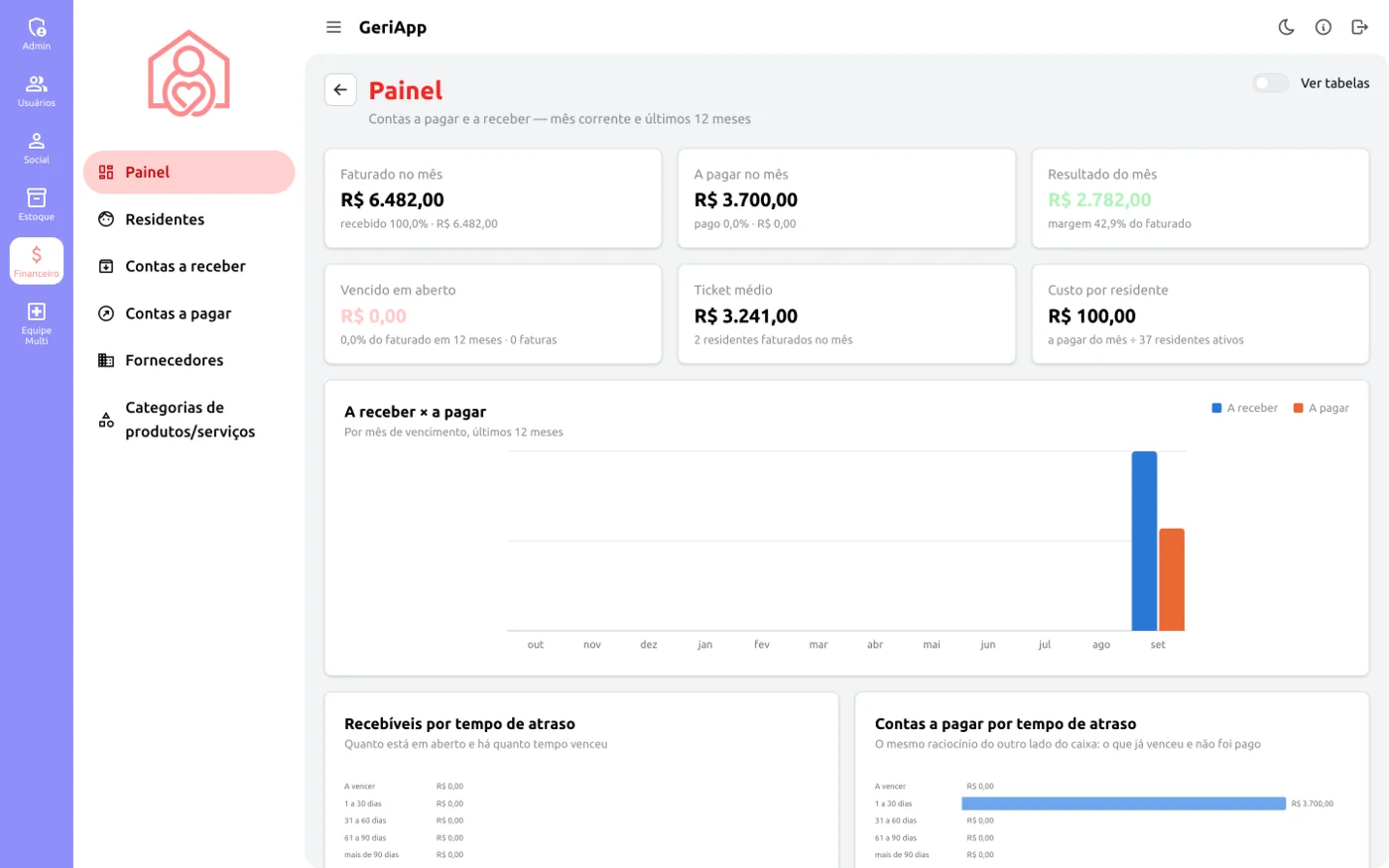Click the logout icon

pos(1360,28)
